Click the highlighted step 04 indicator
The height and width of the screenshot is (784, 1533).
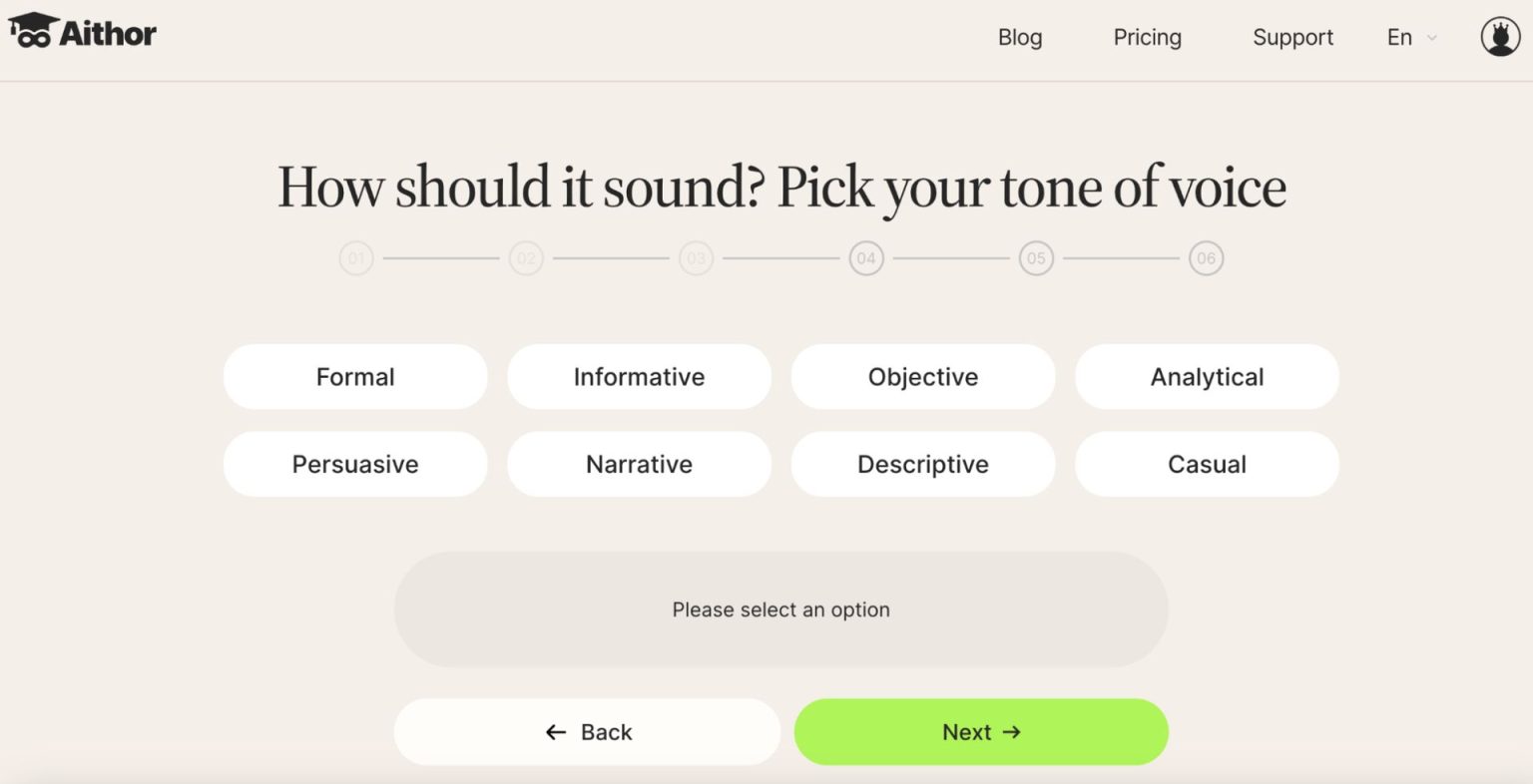[x=865, y=257]
